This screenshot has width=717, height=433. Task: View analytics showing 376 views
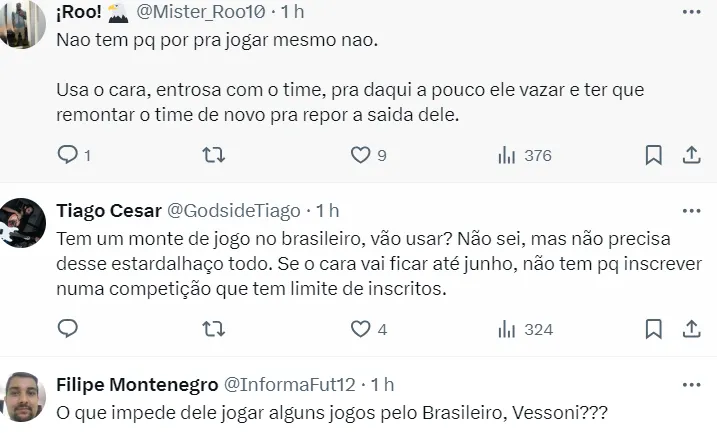(507, 155)
